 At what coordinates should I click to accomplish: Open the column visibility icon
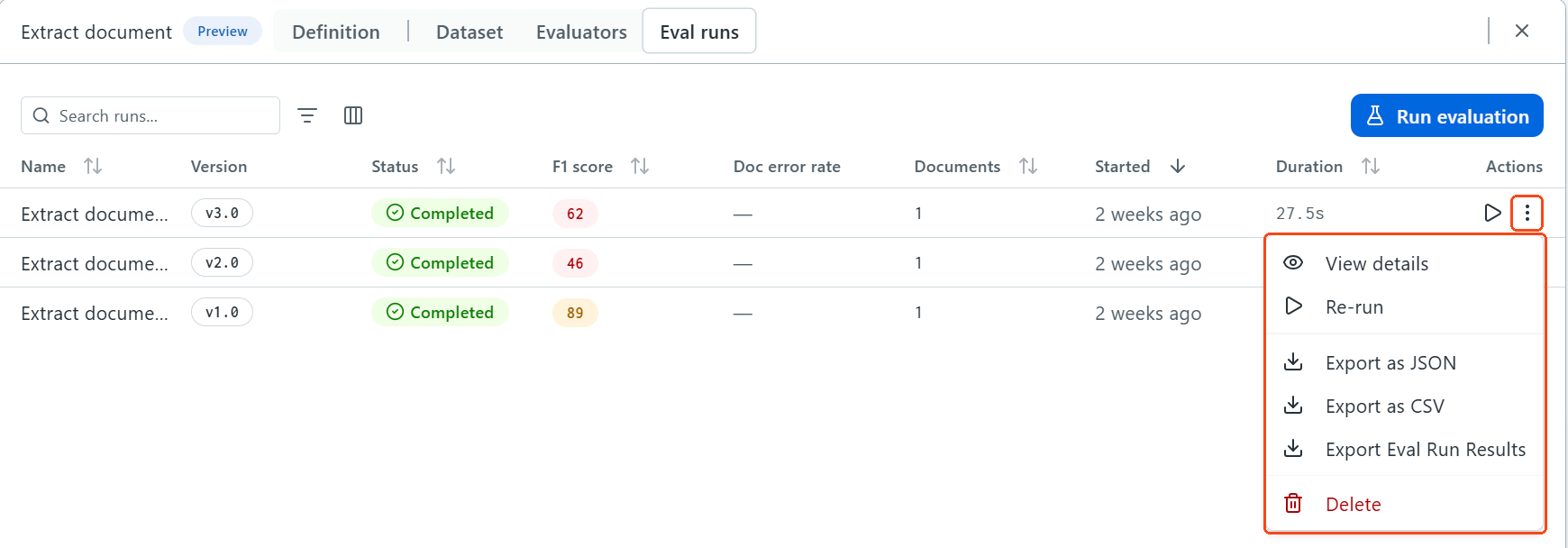353,115
